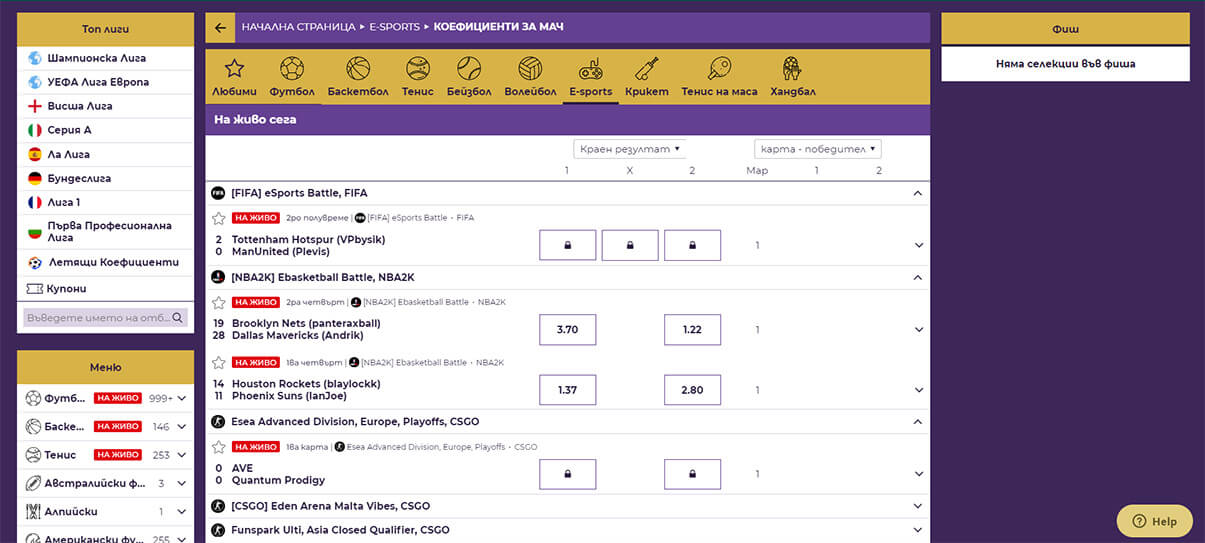Bet on Brooklyn Nets at 3.70

(x=568, y=330)
